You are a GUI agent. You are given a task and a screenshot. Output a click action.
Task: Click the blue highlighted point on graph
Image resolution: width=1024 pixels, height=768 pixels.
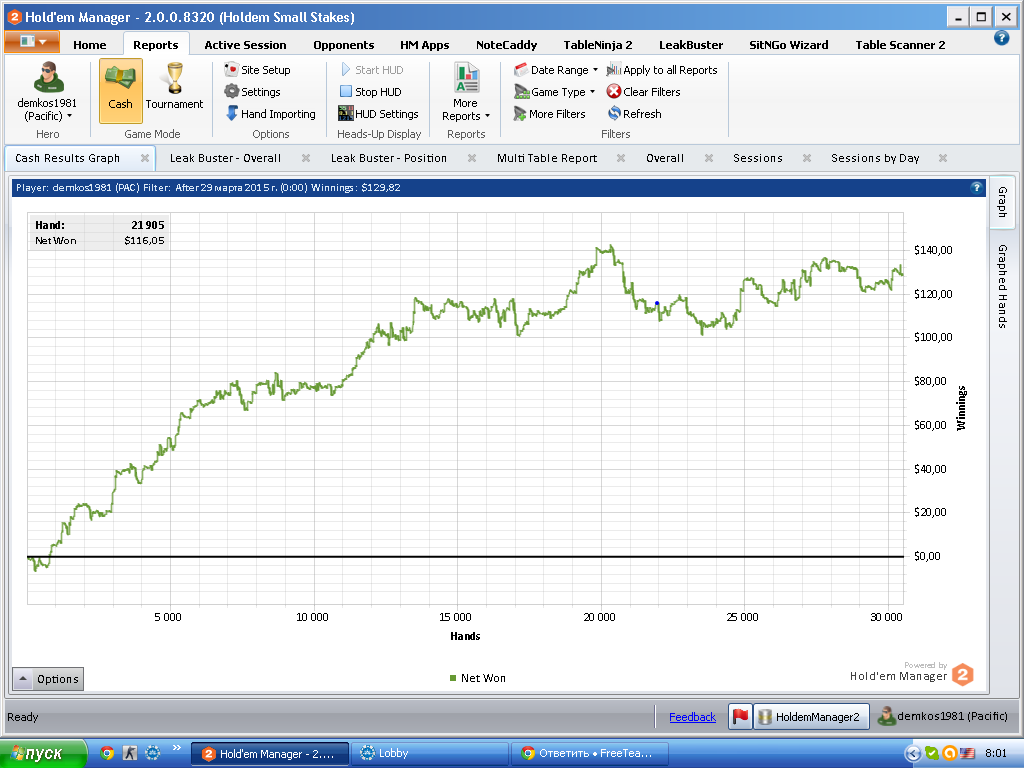(x=657, y=303)
